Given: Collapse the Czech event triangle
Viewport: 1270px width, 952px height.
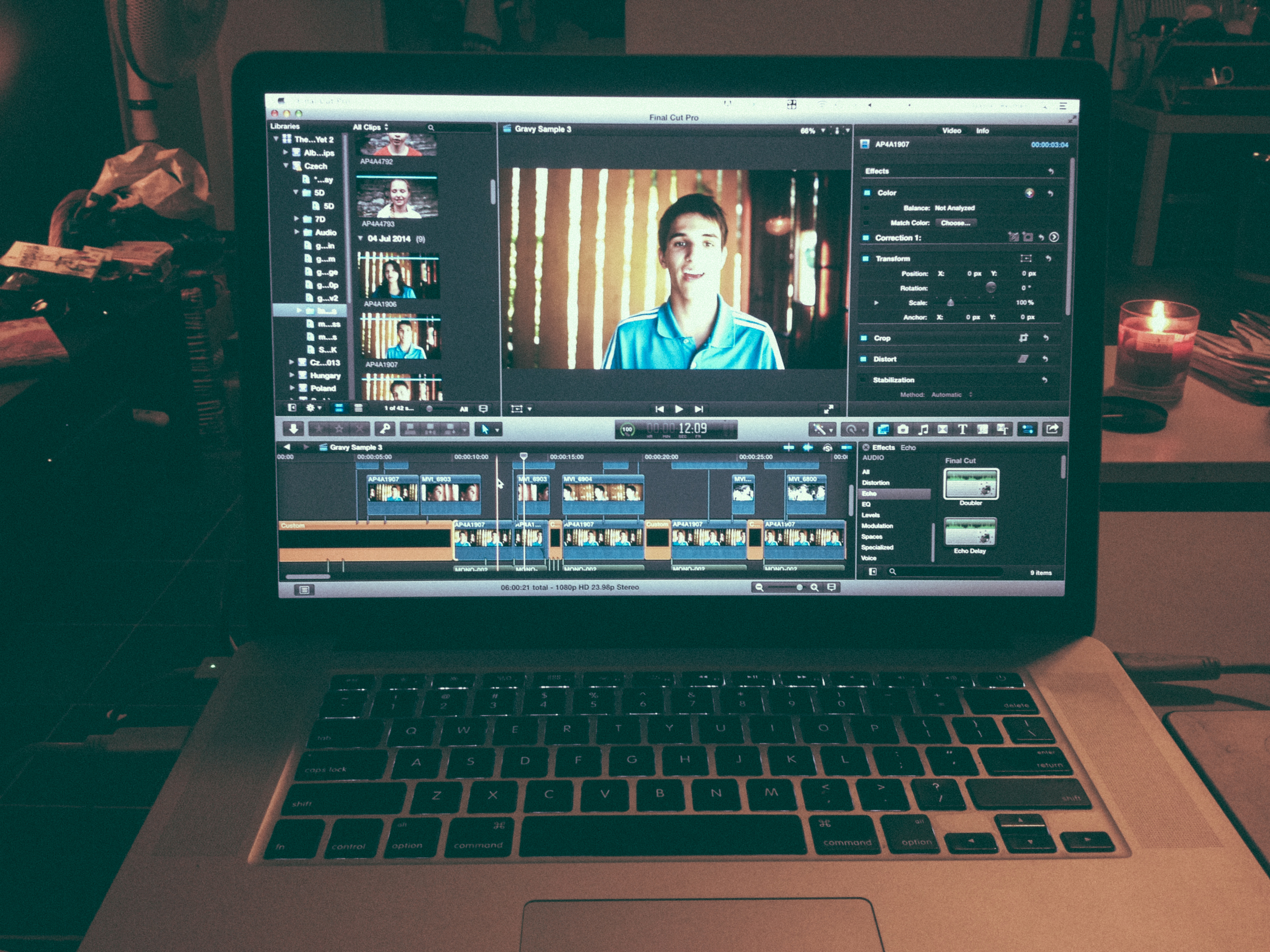Looking at the screenshot, I should [x=285, y=165].
